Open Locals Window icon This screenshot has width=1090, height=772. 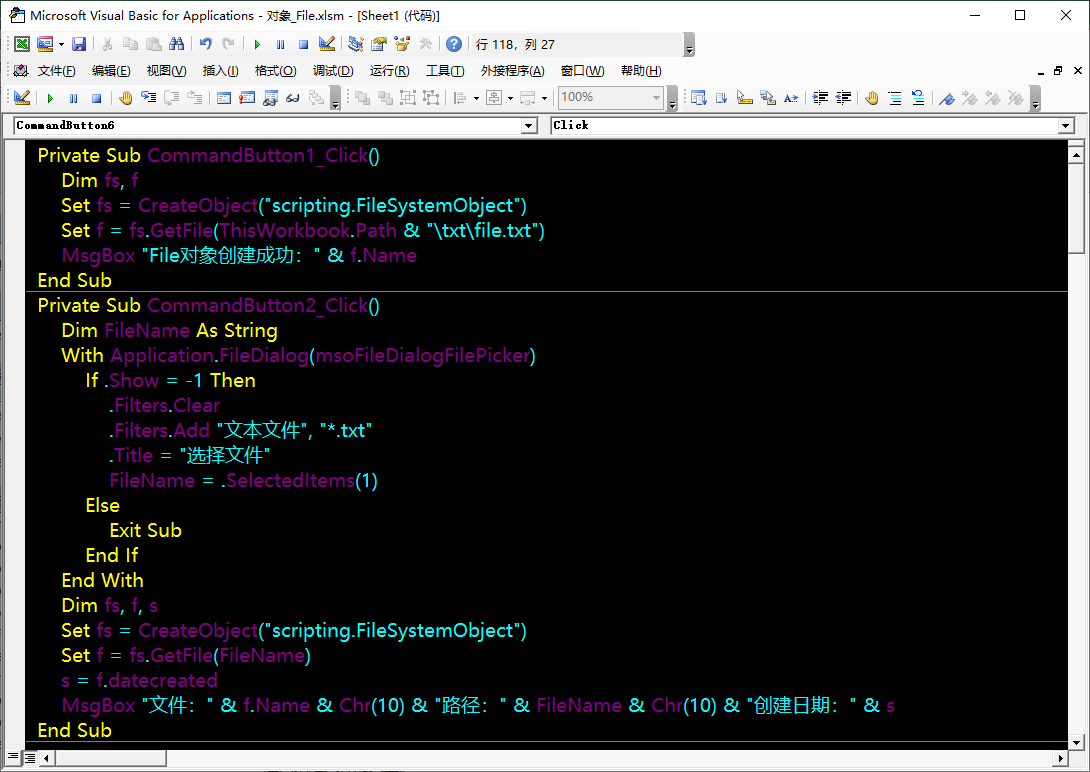click(224, 98)
